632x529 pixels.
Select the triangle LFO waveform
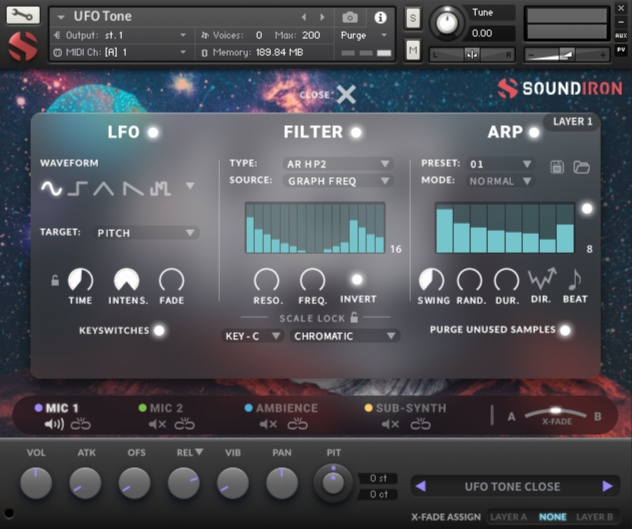point(104,188)
